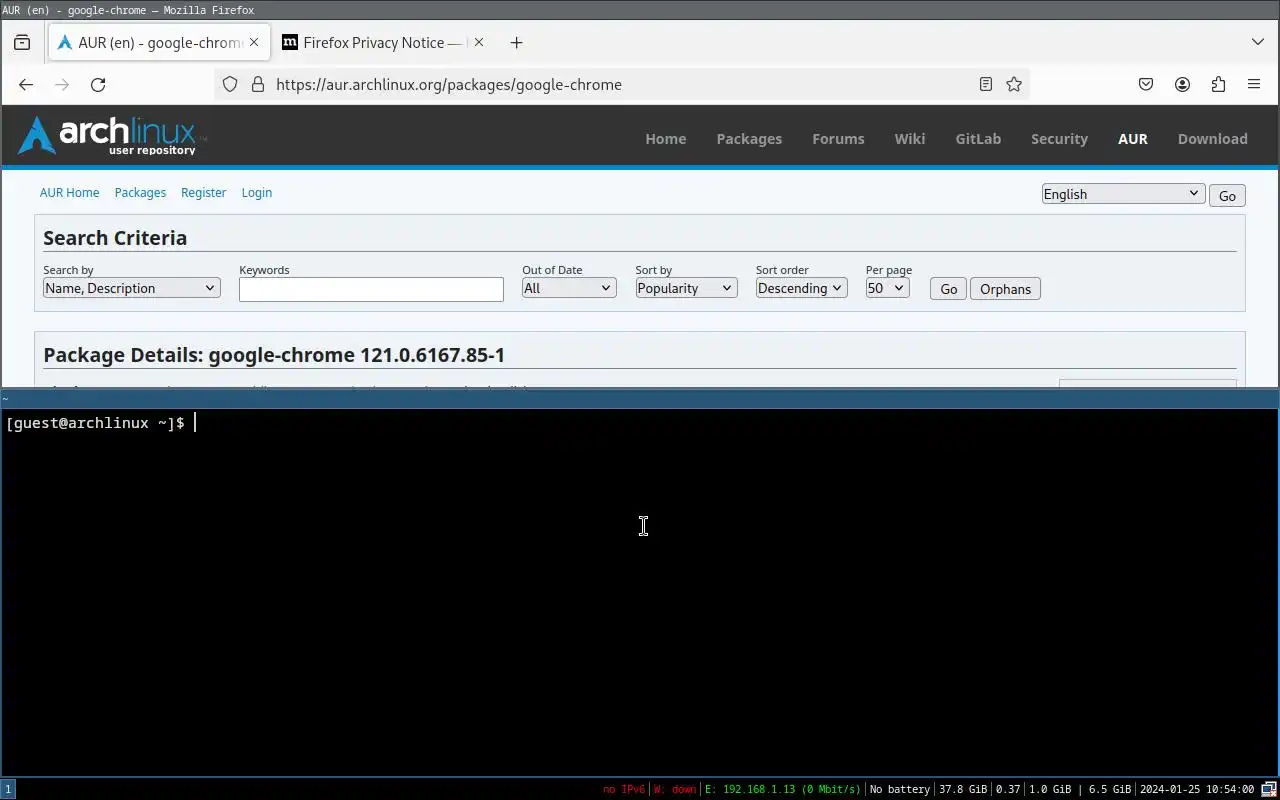Click the 0.37 load status entry
The width and height of the screenshot is (1280, 800).
click(x=1008, y=789)
